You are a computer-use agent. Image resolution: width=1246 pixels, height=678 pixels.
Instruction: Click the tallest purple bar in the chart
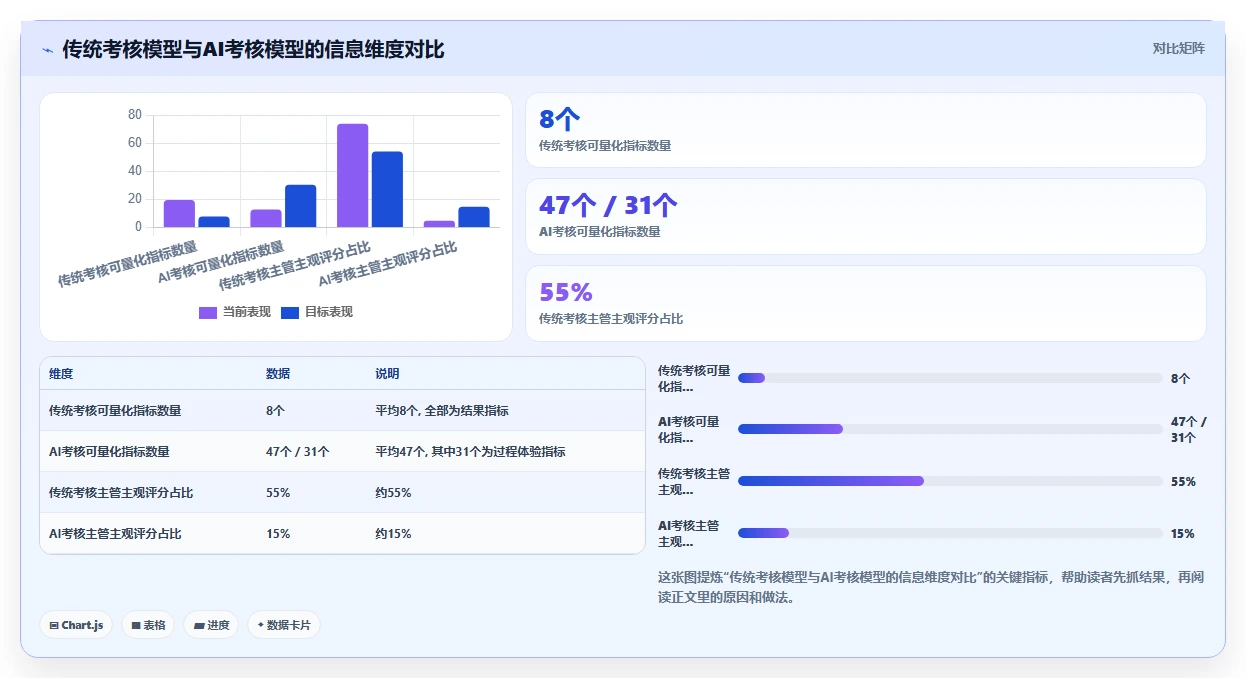click(352, 176)
